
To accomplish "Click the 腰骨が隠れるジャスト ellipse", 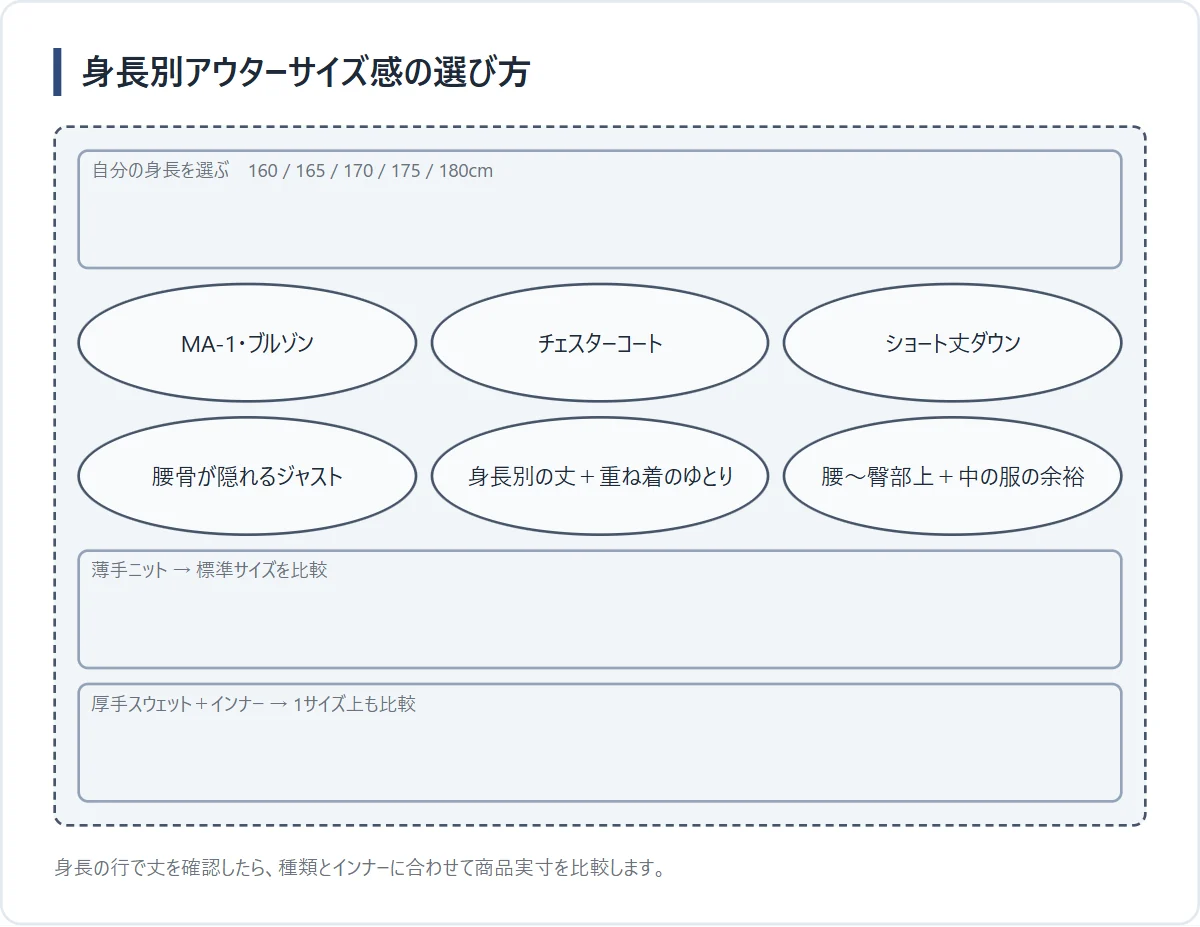I will [x=247, y=476].
